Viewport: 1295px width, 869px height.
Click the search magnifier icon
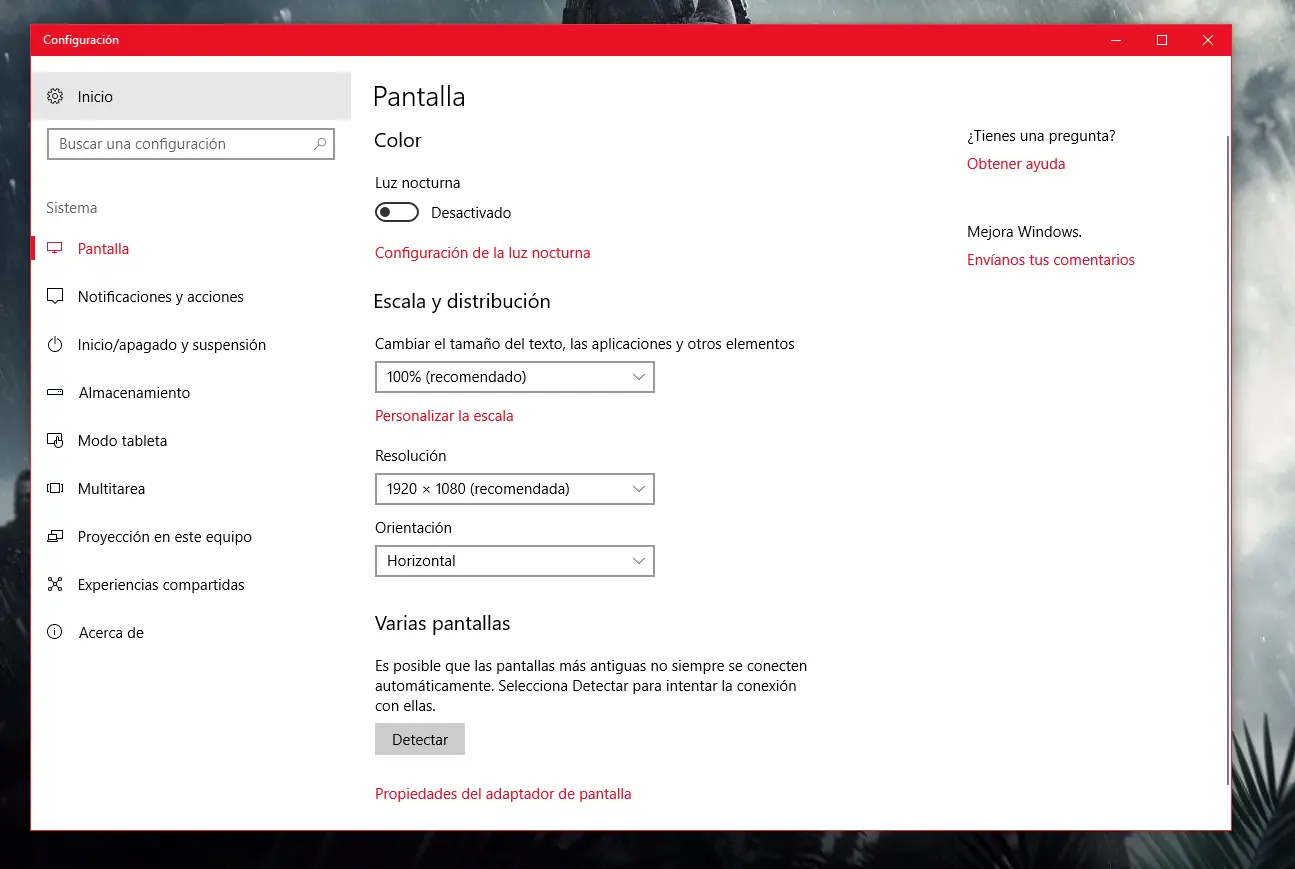[320, 144]
